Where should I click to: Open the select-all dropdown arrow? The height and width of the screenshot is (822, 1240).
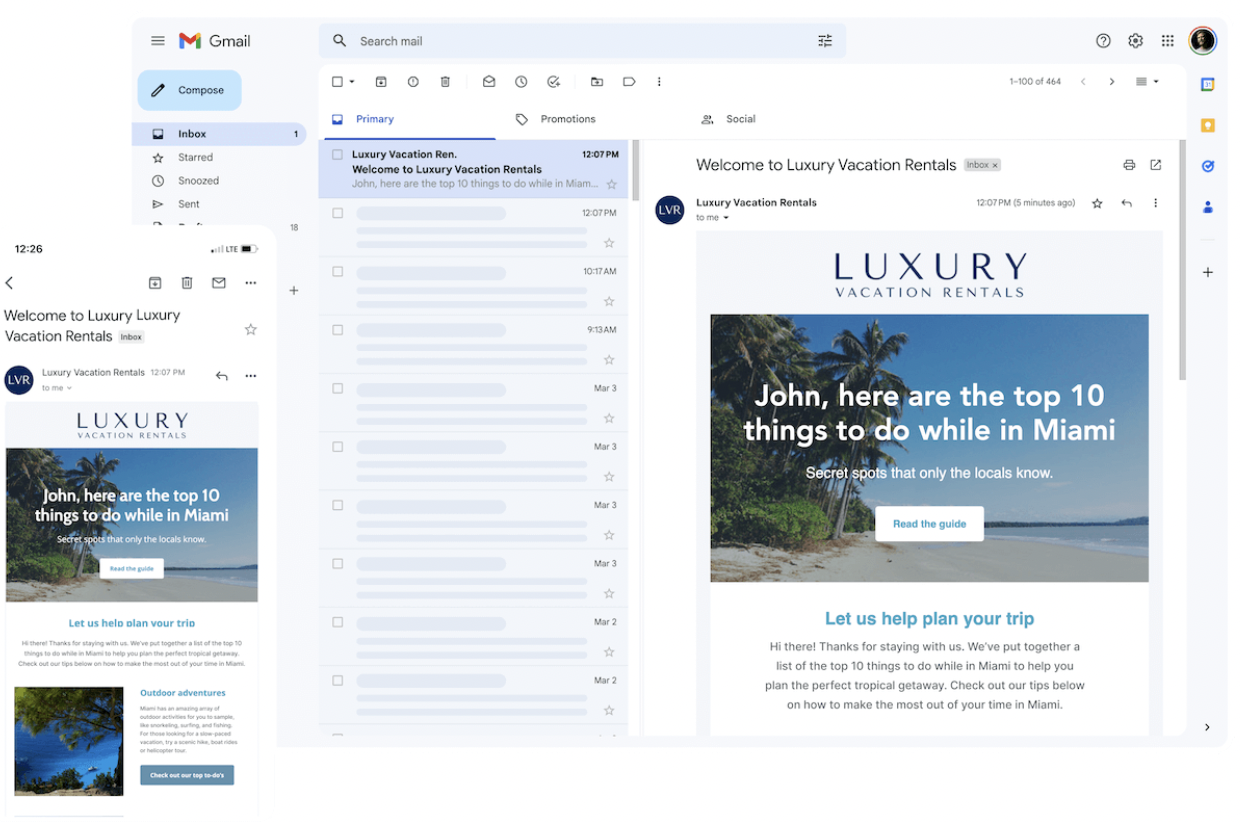tap(352, 81)
